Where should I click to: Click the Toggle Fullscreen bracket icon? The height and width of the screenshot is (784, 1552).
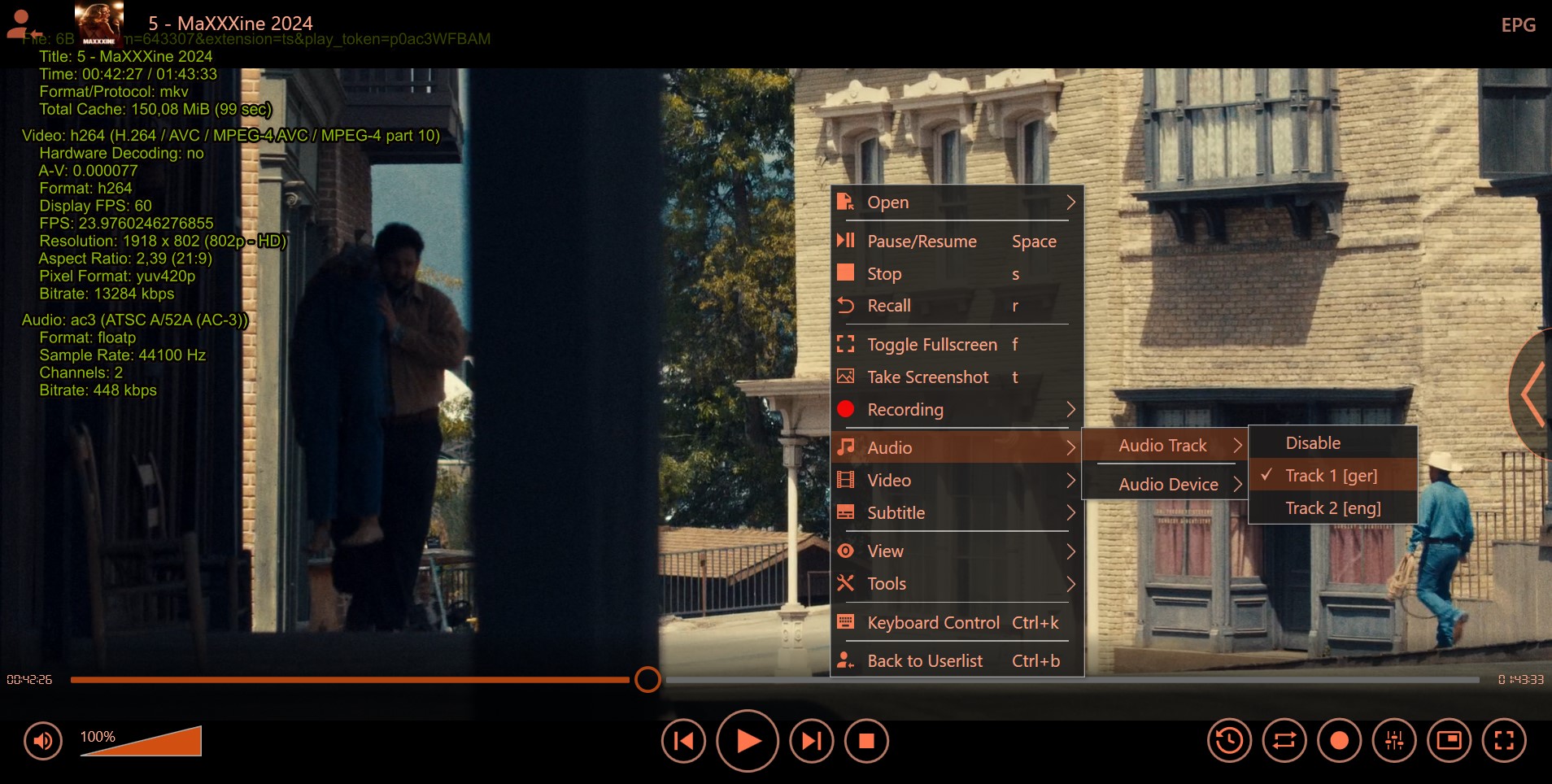845,344
